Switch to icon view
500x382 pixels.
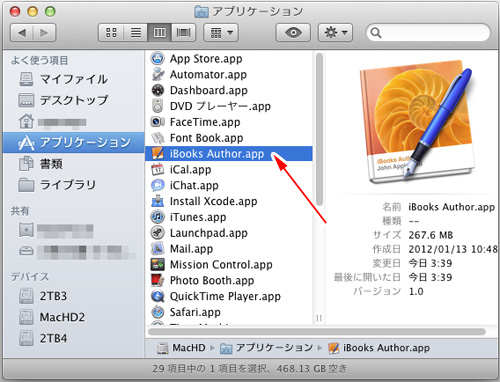(x=111, y=33)
